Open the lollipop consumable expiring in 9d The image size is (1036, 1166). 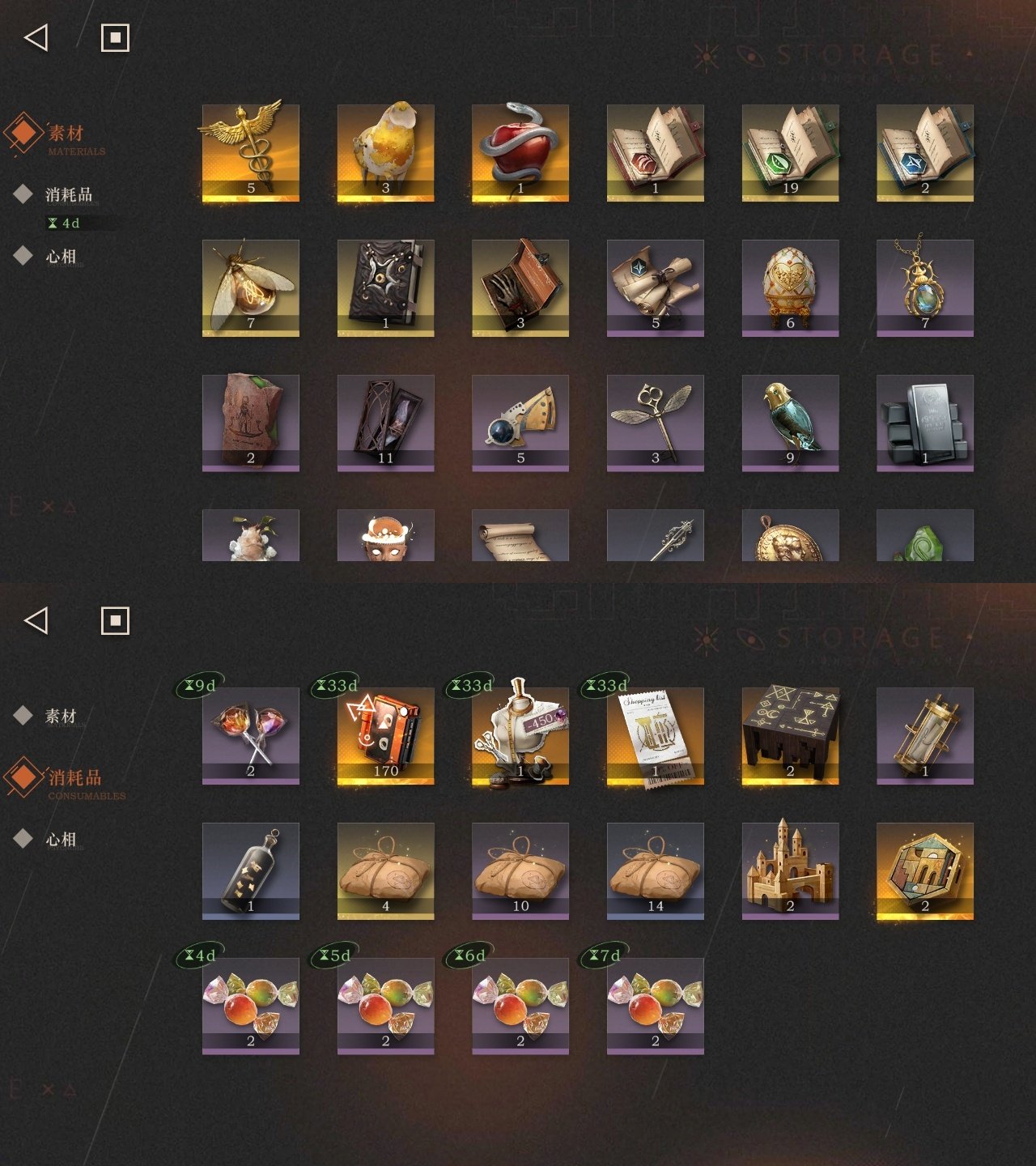point(250,736)
